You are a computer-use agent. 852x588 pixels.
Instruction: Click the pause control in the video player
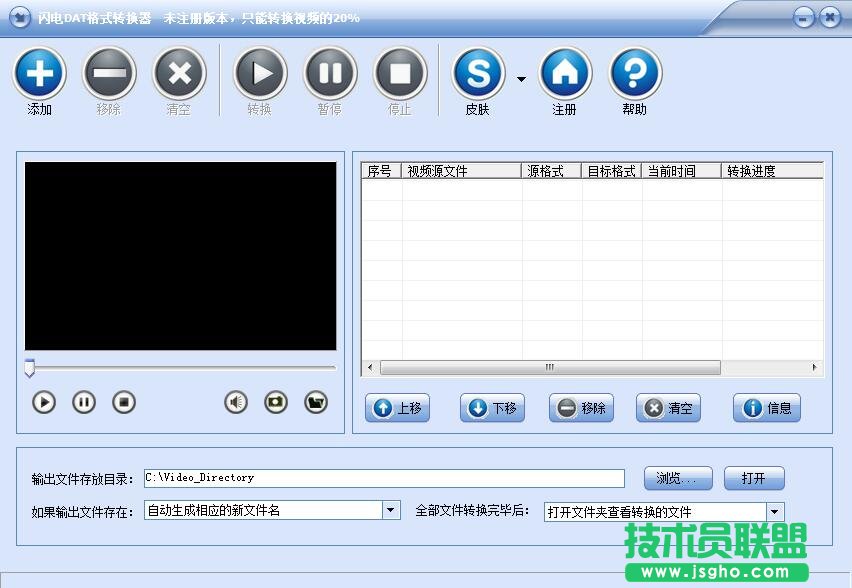(84, 402)
